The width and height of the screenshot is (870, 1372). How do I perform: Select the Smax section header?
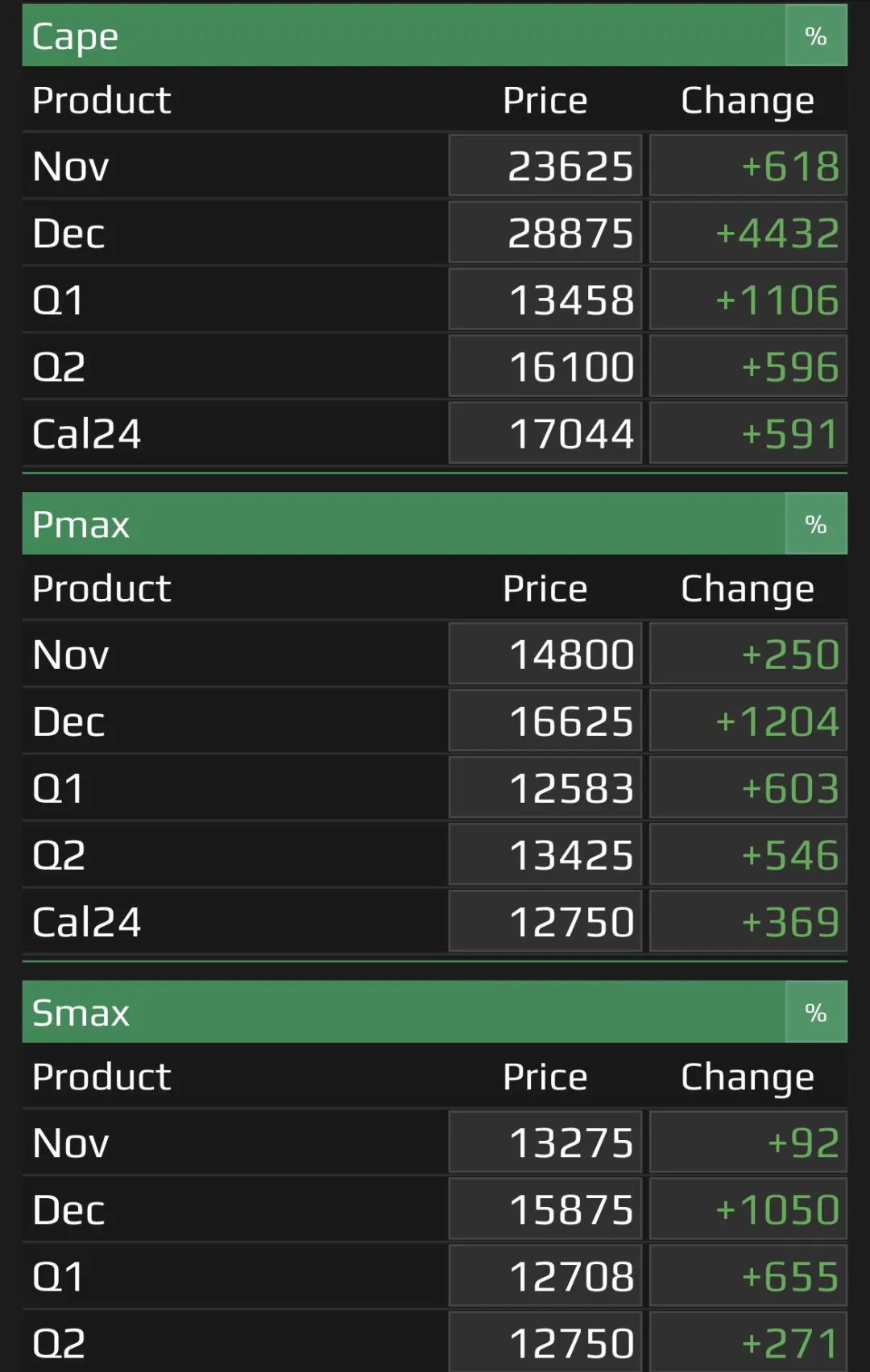click(404, 1012)
